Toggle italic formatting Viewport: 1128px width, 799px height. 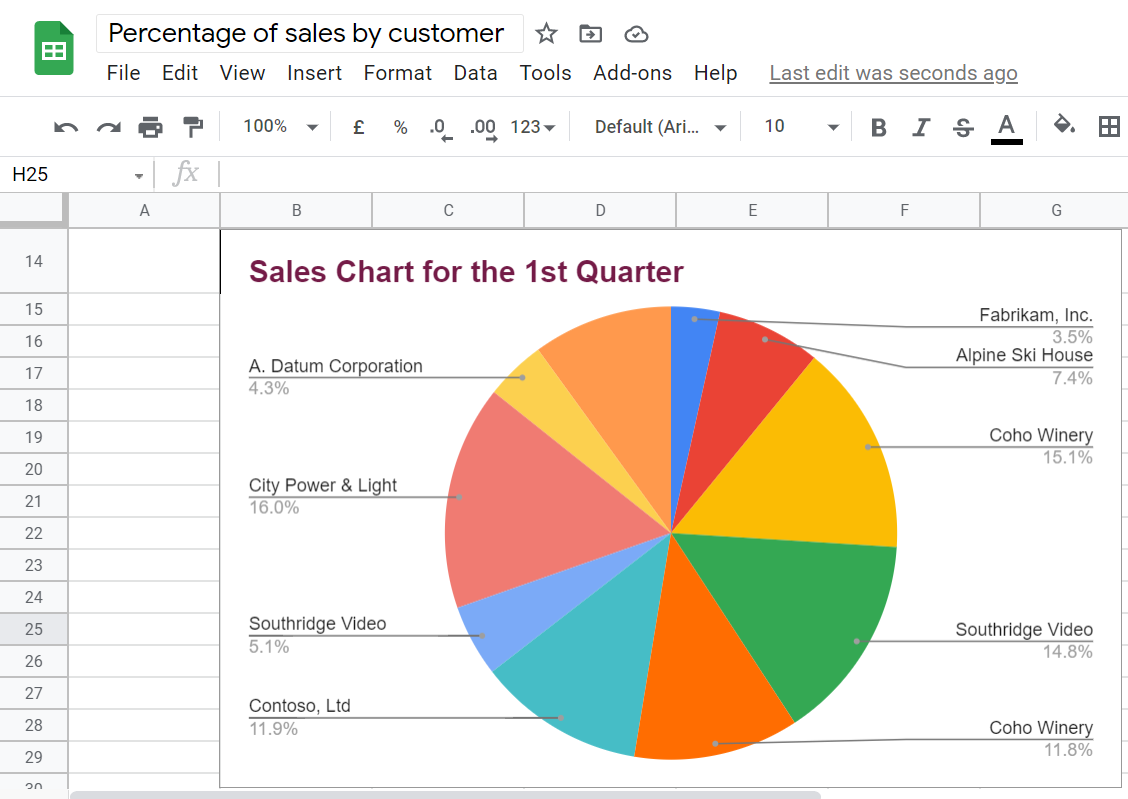point(921,127)
